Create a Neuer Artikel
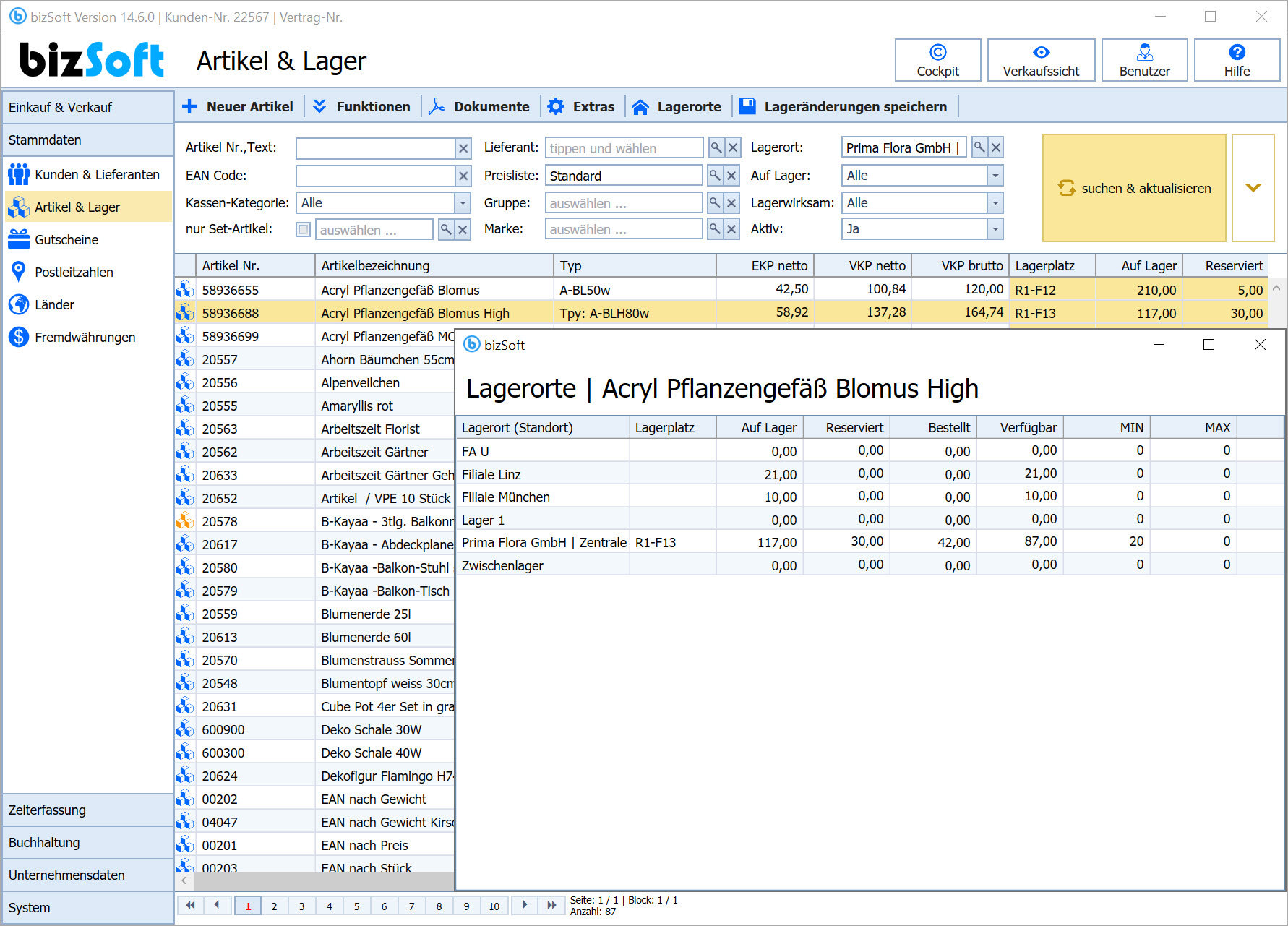 point(238,106)
